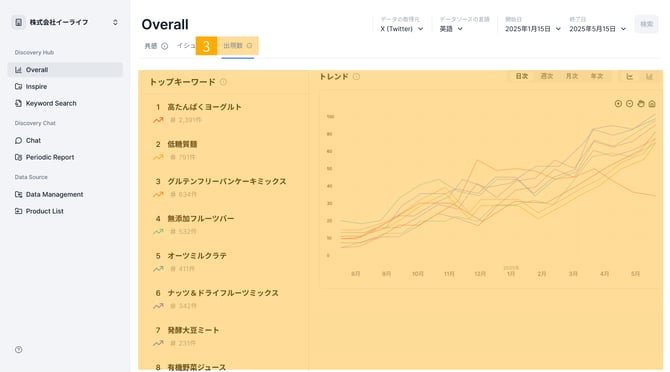
Task: Go to Overall in the sidebar
Action: (x=65, y=70)
